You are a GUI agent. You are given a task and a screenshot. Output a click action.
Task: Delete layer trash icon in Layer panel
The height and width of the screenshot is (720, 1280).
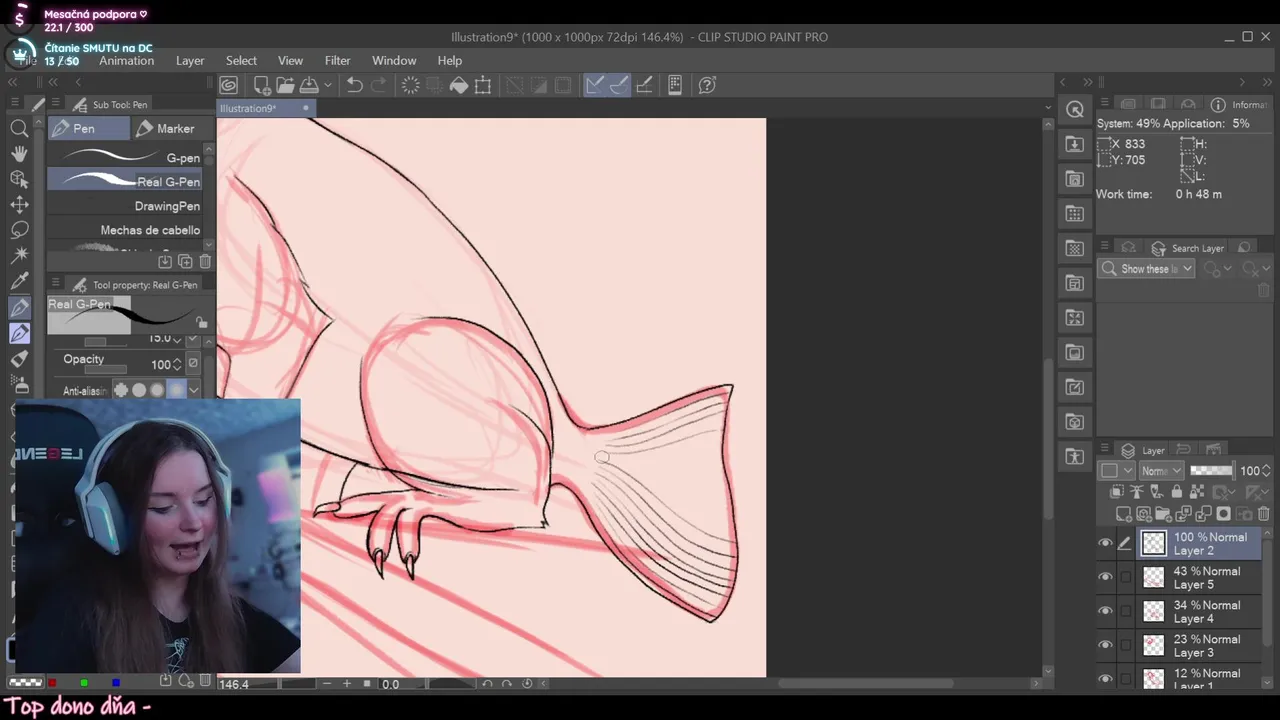(1262, 514)
